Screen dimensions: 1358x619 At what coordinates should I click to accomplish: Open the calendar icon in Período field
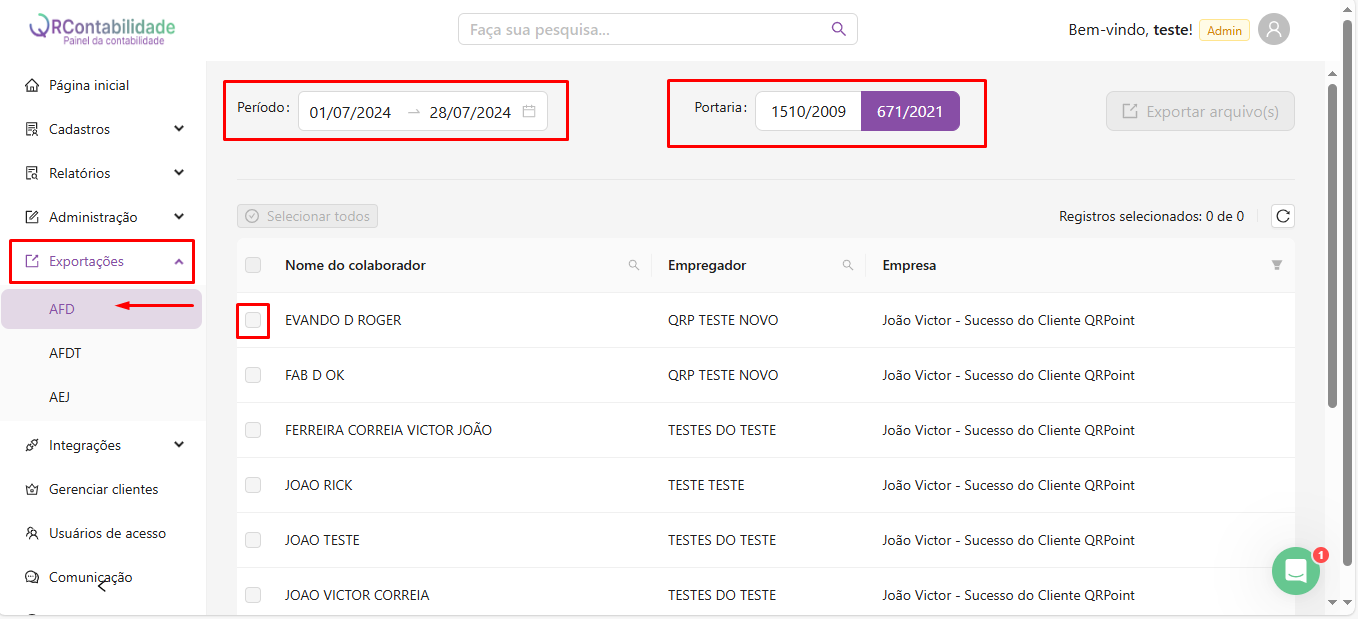coord(529,112)
